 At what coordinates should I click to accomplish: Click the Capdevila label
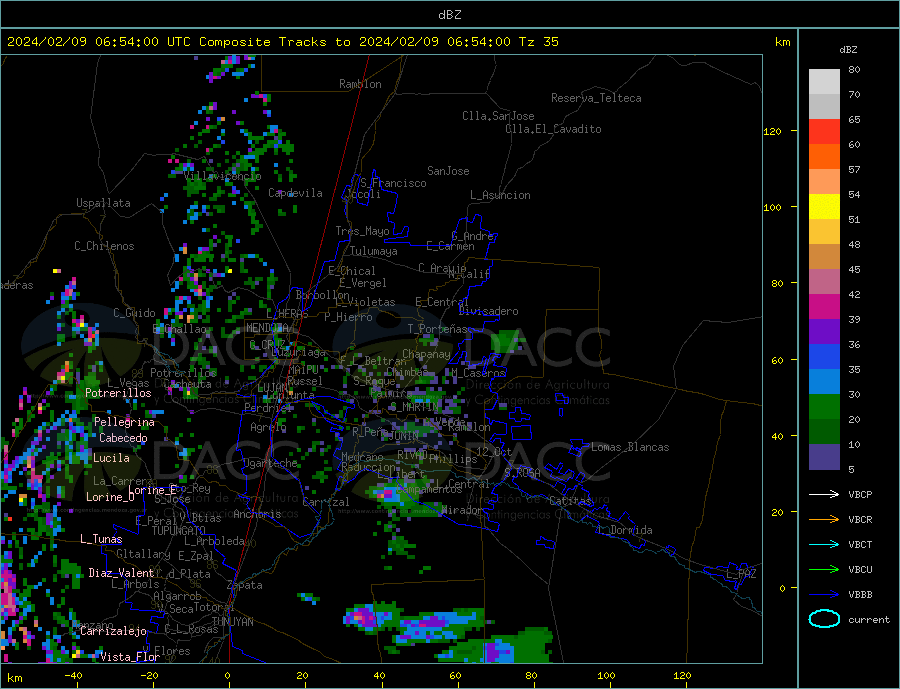[295, 193]
